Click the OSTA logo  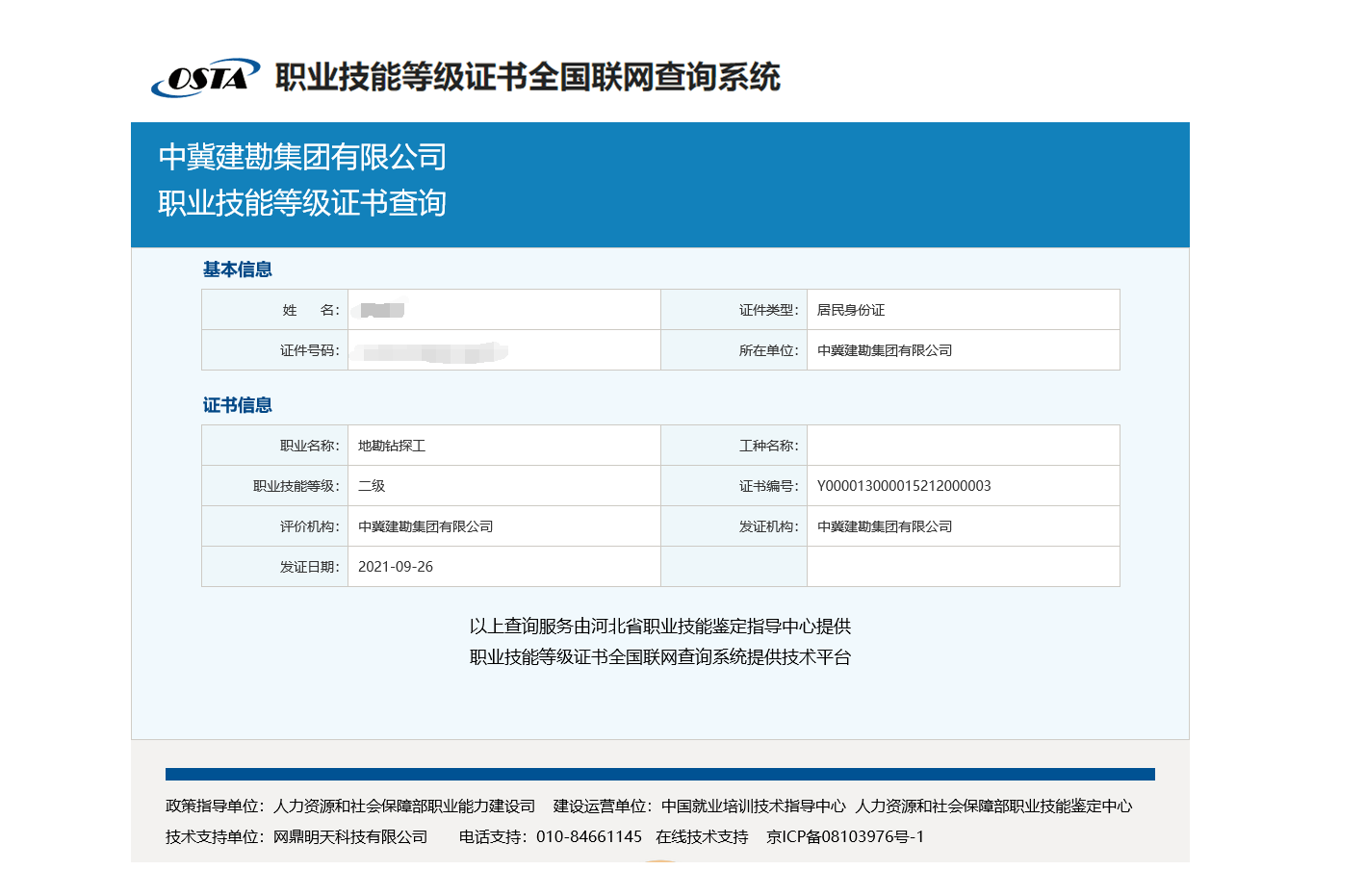coord(205,77)
